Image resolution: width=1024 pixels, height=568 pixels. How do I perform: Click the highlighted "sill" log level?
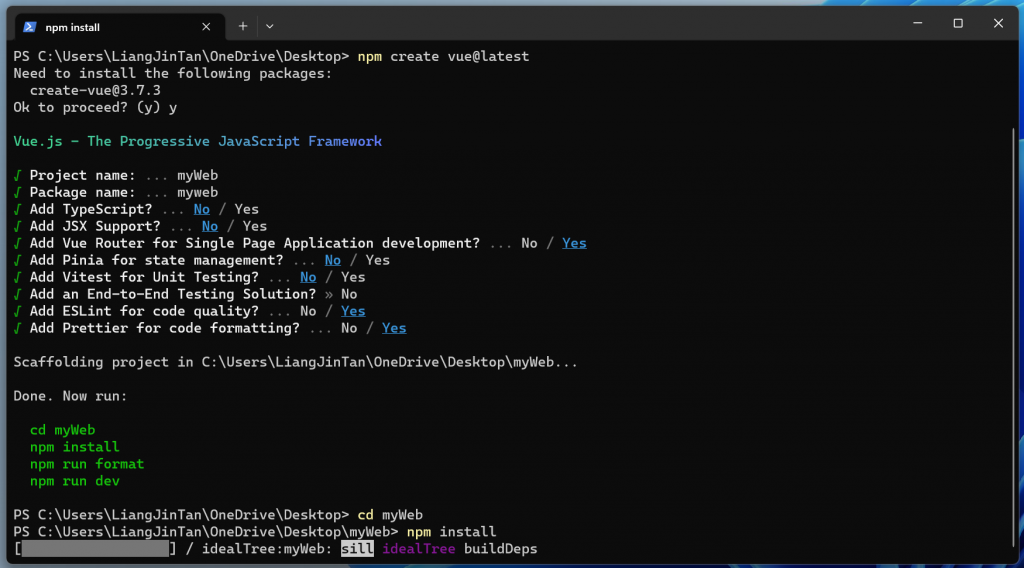[357, 548]
